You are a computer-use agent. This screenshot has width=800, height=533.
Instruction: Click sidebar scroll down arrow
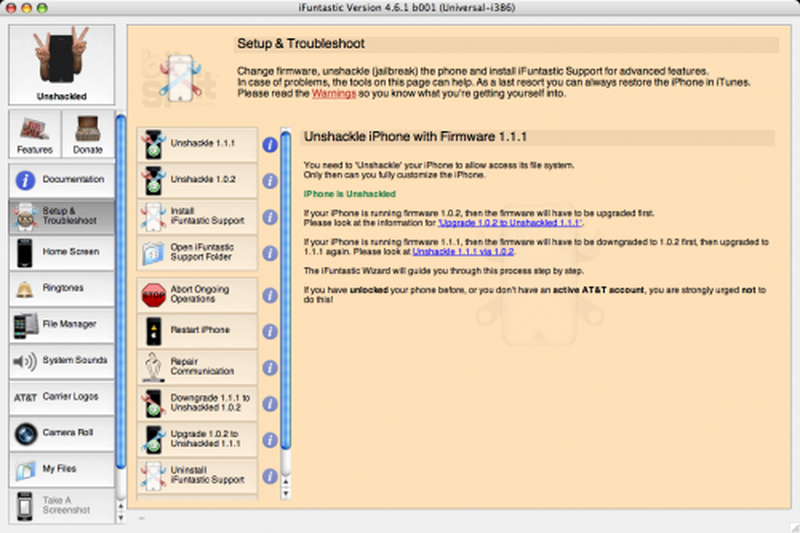click(x=121, y=517)
